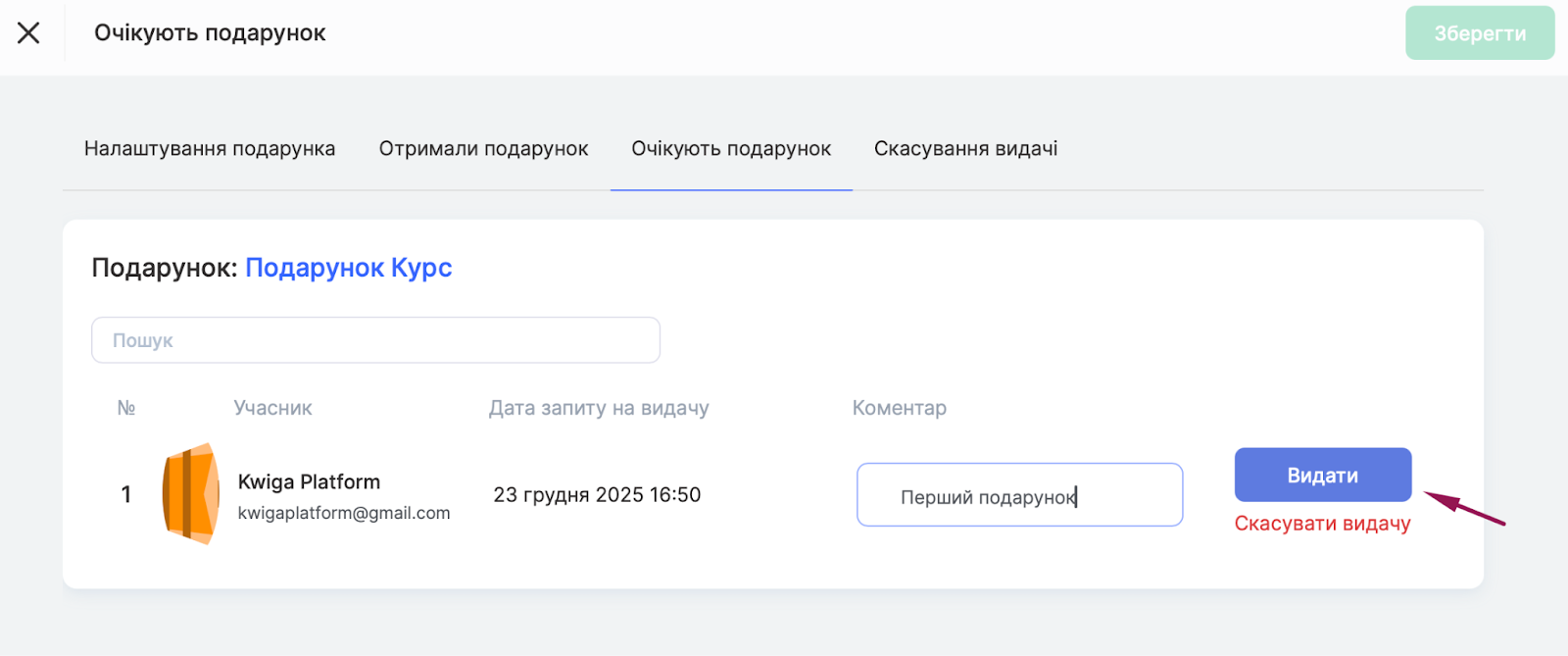Click the № column header
The image size is (1568, 656).
(x=126, y=408)
